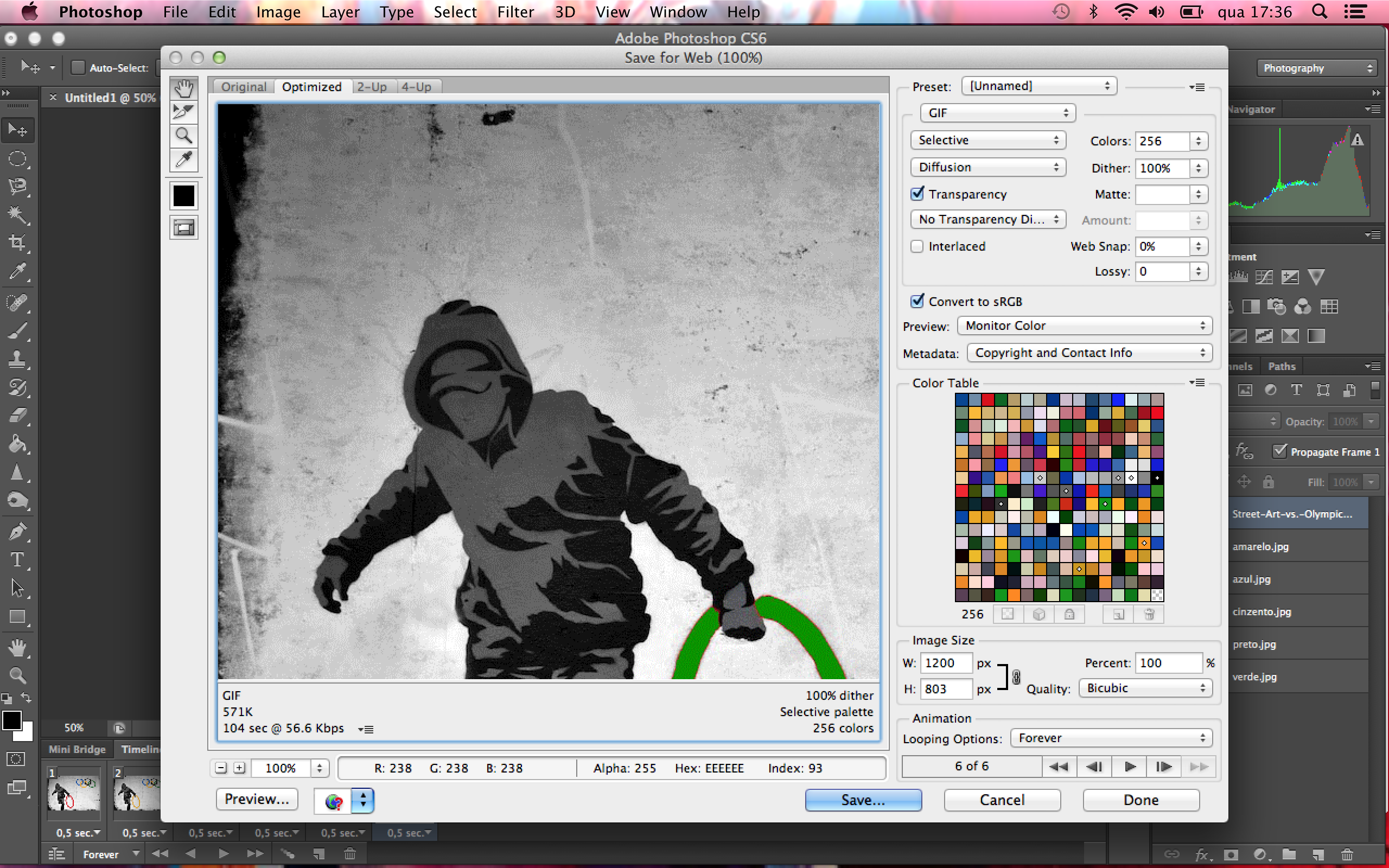1389x868 pixels.
Task: Select timeline frame 1 thumbnail
Action: pyautogui.click(x=73, y=793)
